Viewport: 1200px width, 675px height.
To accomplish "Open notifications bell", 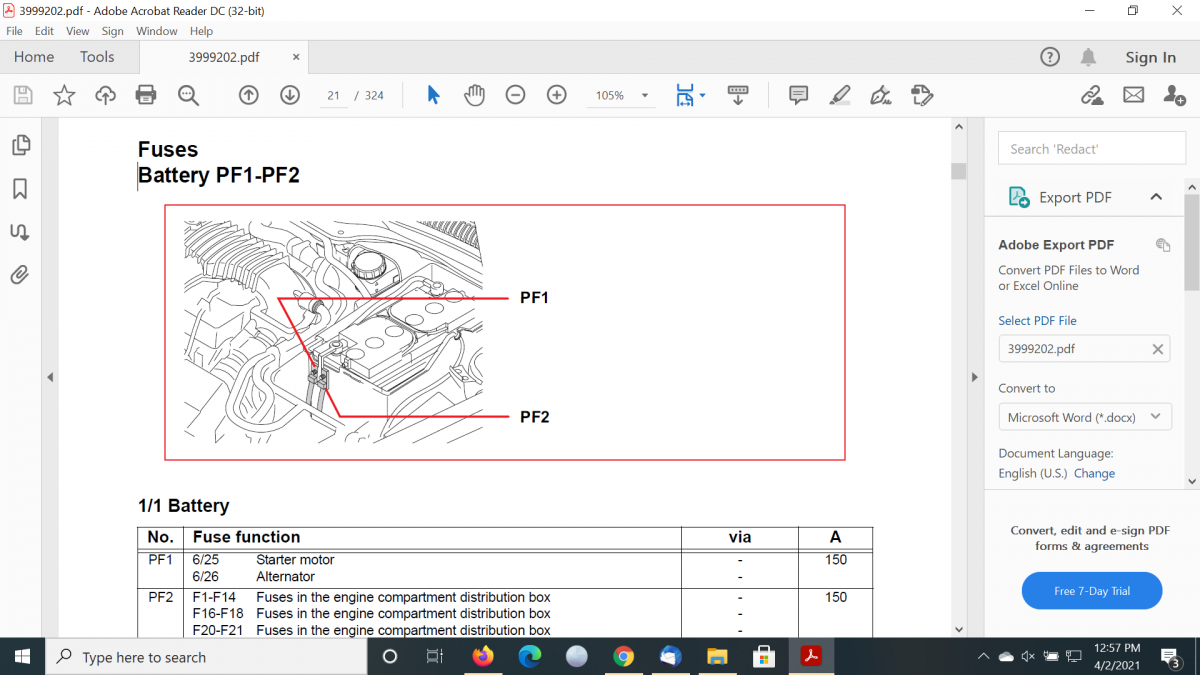I will point(1089,57).
